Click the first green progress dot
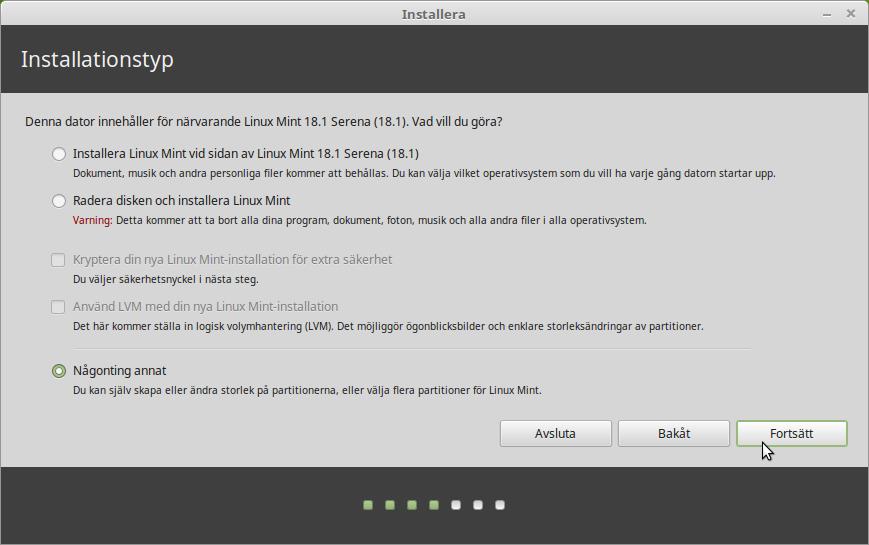This screenshot has height=545, width=869. click(x=368, y=505)
